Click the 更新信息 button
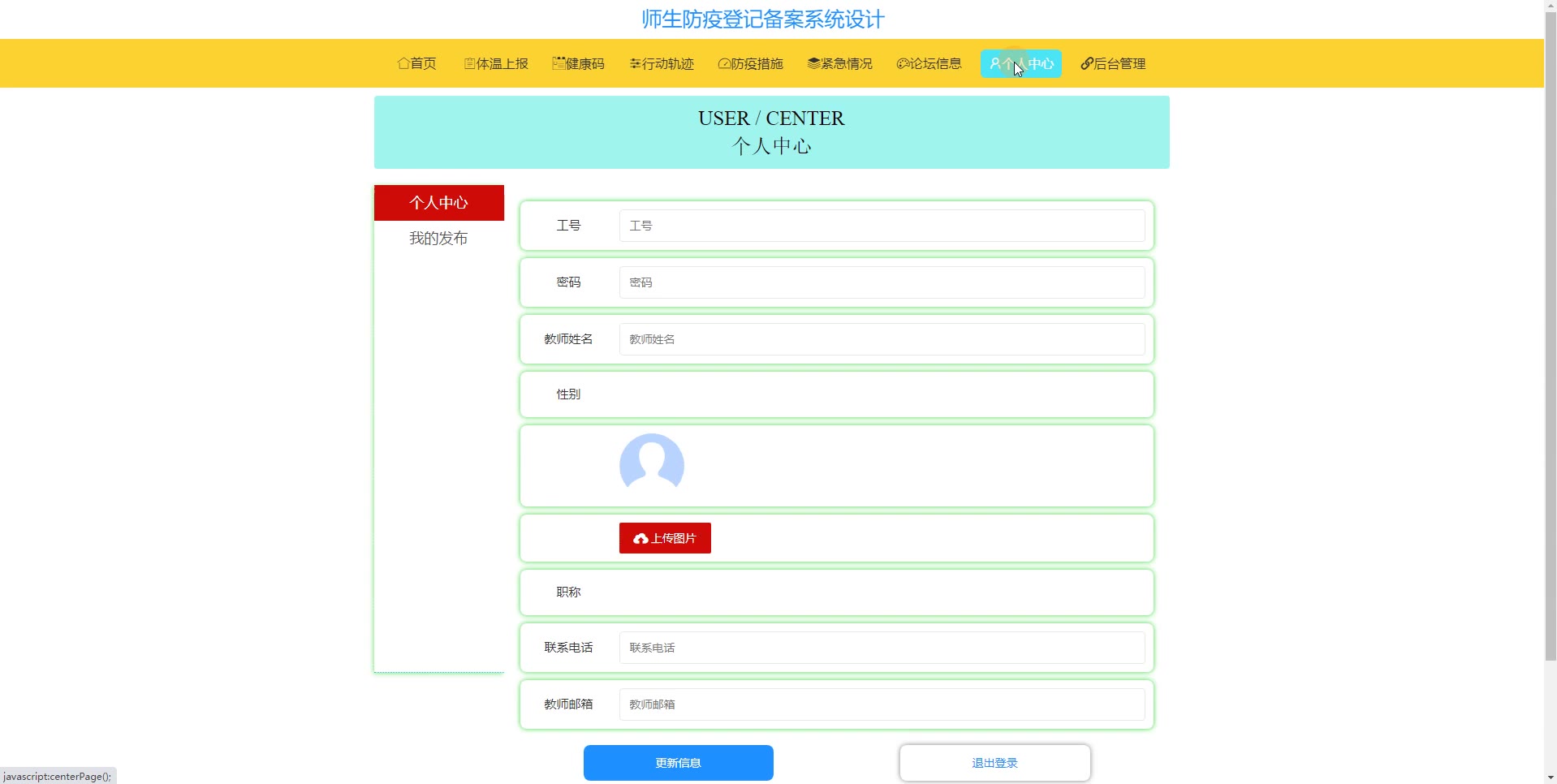This screenshot has height=784, width=1557. (x=679, y=763)
